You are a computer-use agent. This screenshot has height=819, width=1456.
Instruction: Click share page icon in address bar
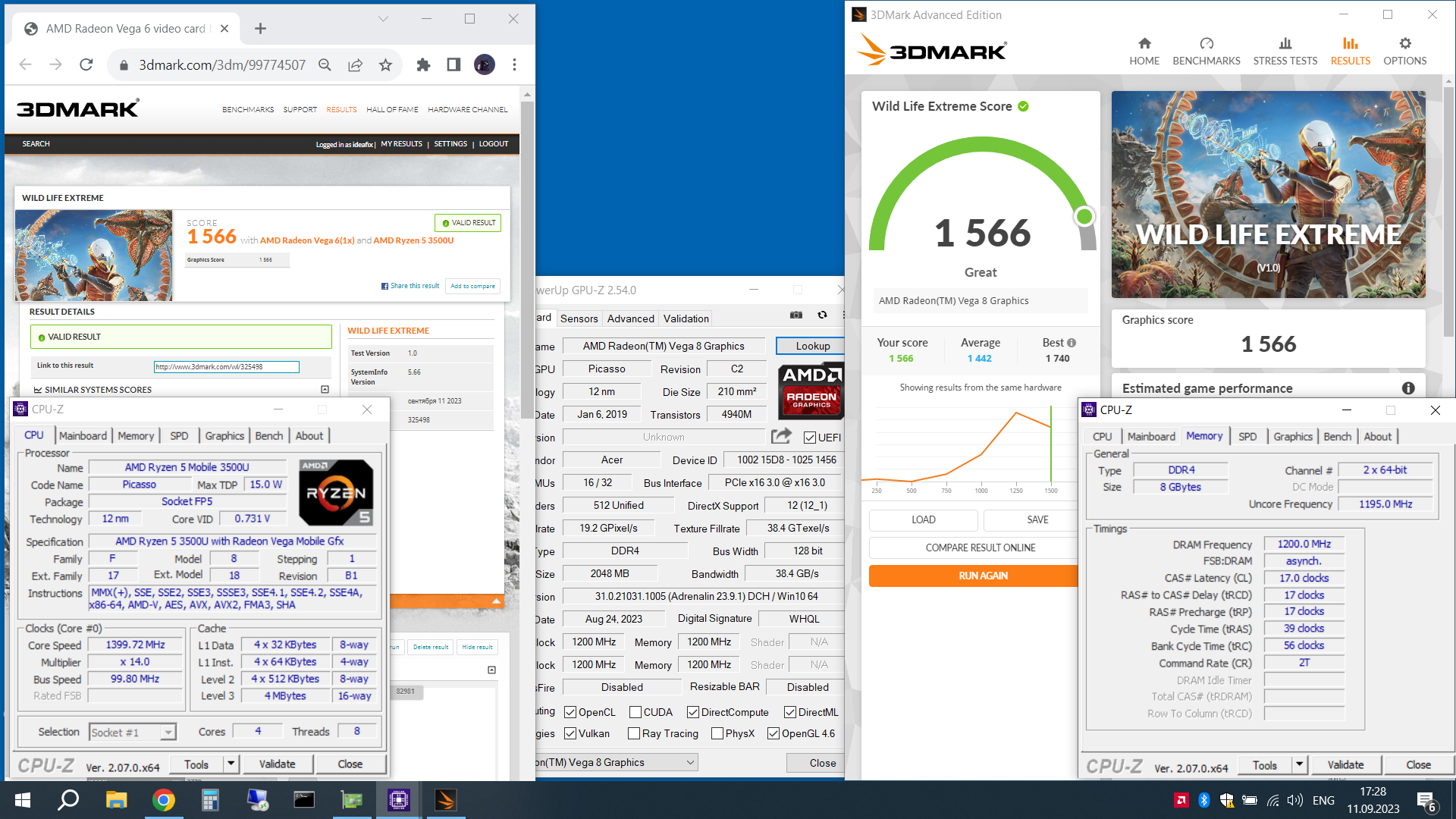[355, 65]
